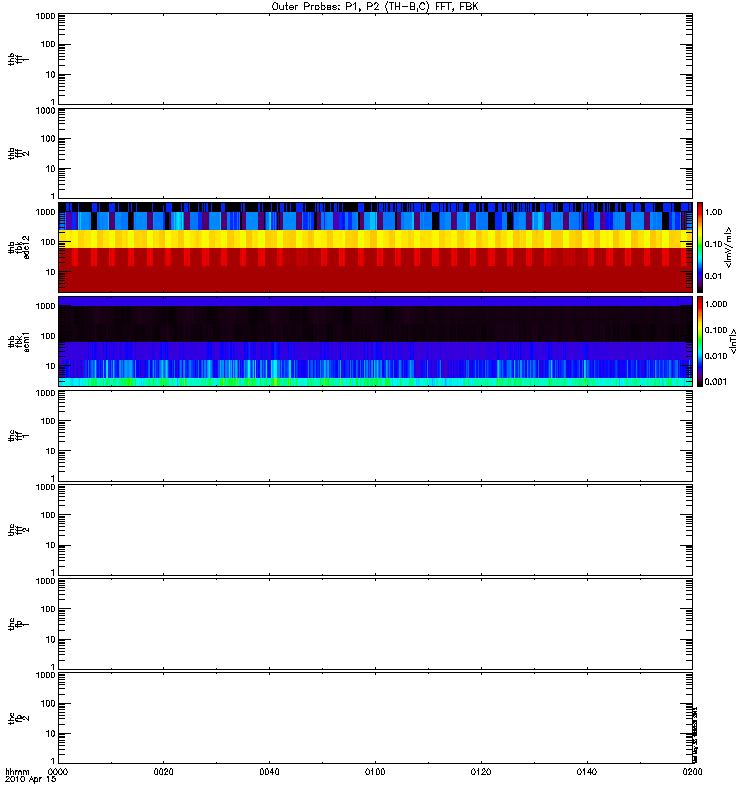
Task: Click the '0.01' value on mV/m color bar
Action: [713, 276]
